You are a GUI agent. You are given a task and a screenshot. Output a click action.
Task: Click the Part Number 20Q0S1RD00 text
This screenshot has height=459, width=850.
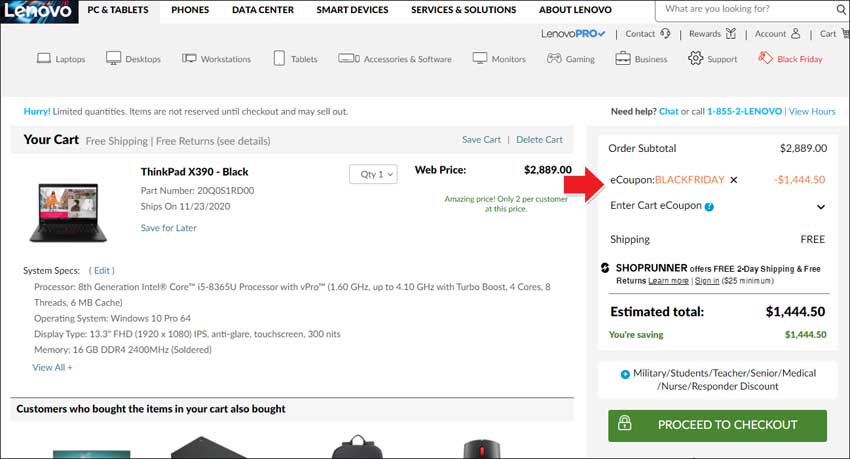click(197, 191)
